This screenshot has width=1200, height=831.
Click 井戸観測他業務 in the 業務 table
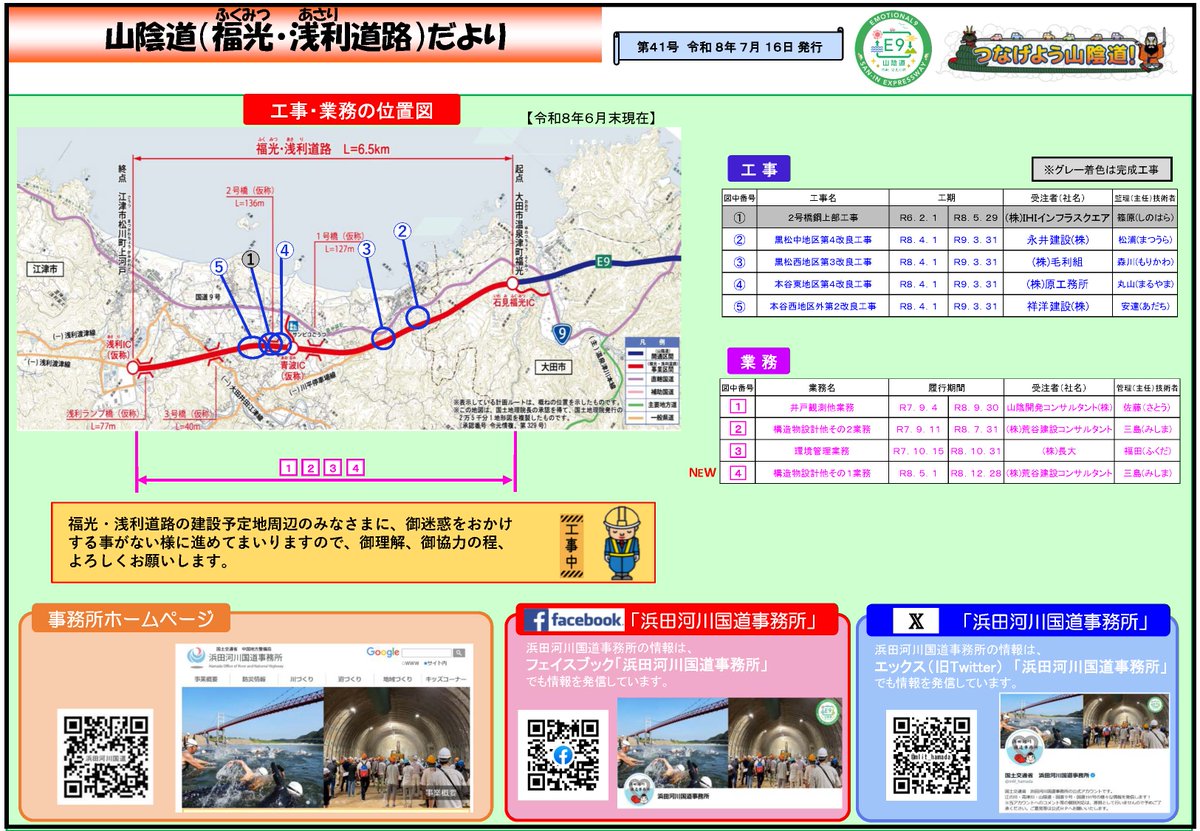click(820, 407)
